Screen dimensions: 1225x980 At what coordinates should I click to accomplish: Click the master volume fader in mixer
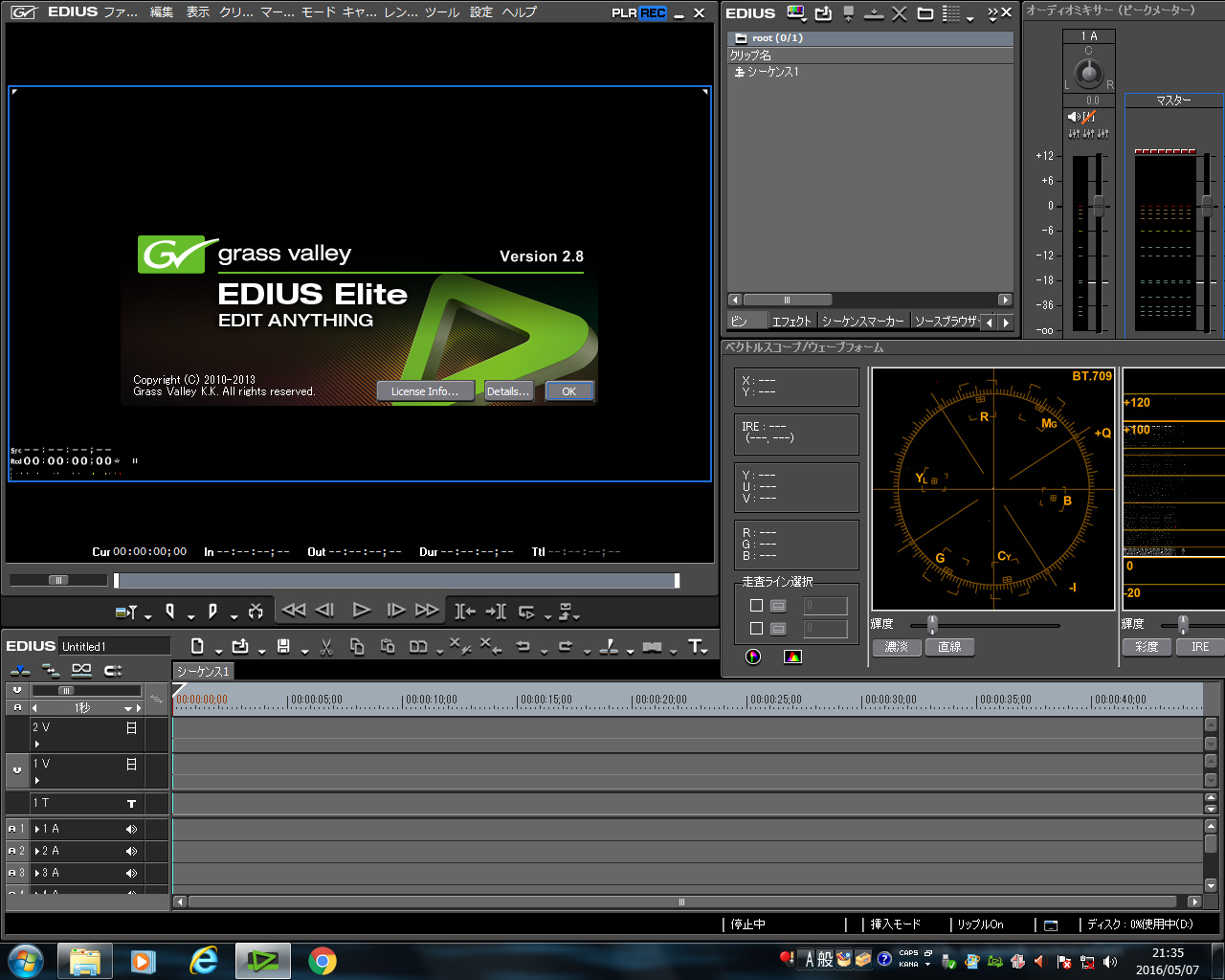(x=1207, y=204)
